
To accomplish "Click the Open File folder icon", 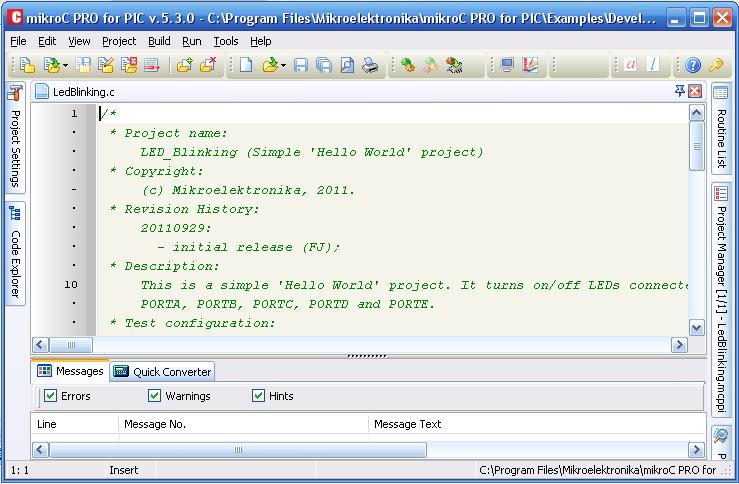I will [271, 65].
